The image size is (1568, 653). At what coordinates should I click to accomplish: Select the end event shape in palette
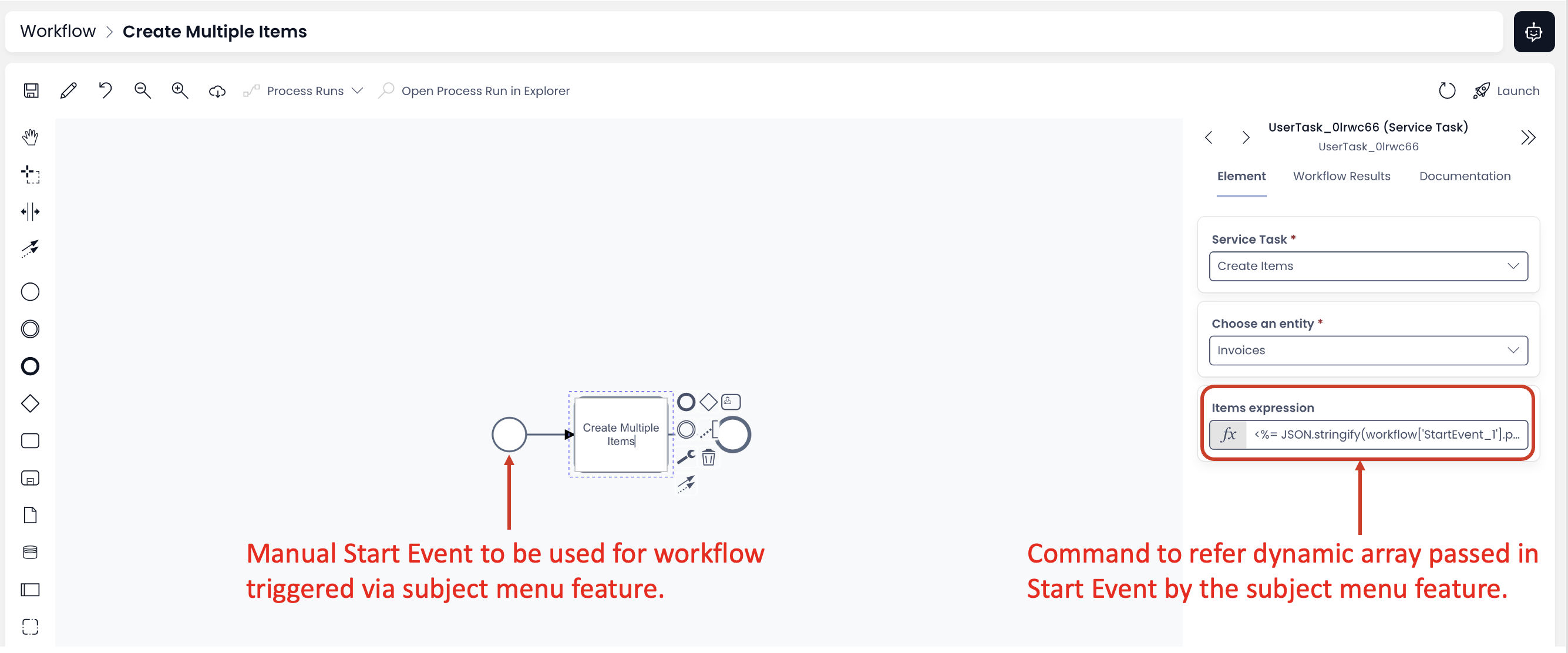click(x=31, y=366)
